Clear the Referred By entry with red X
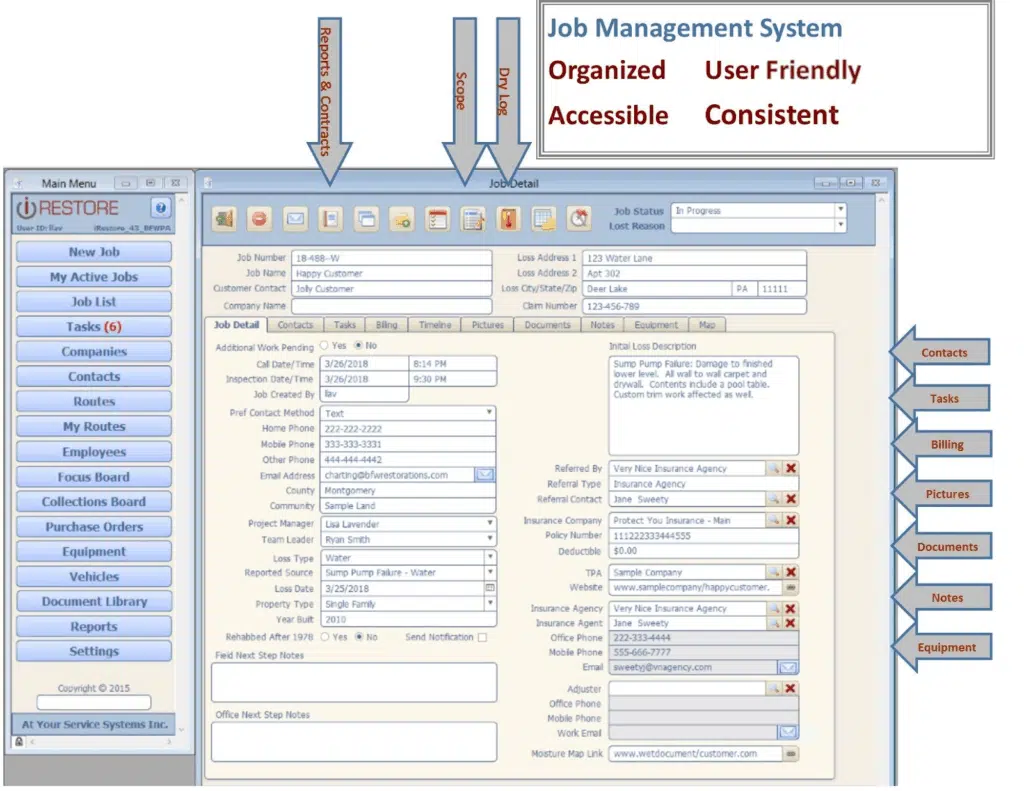Viewport: 1024px width, 791px height. [x=790, y=468]
